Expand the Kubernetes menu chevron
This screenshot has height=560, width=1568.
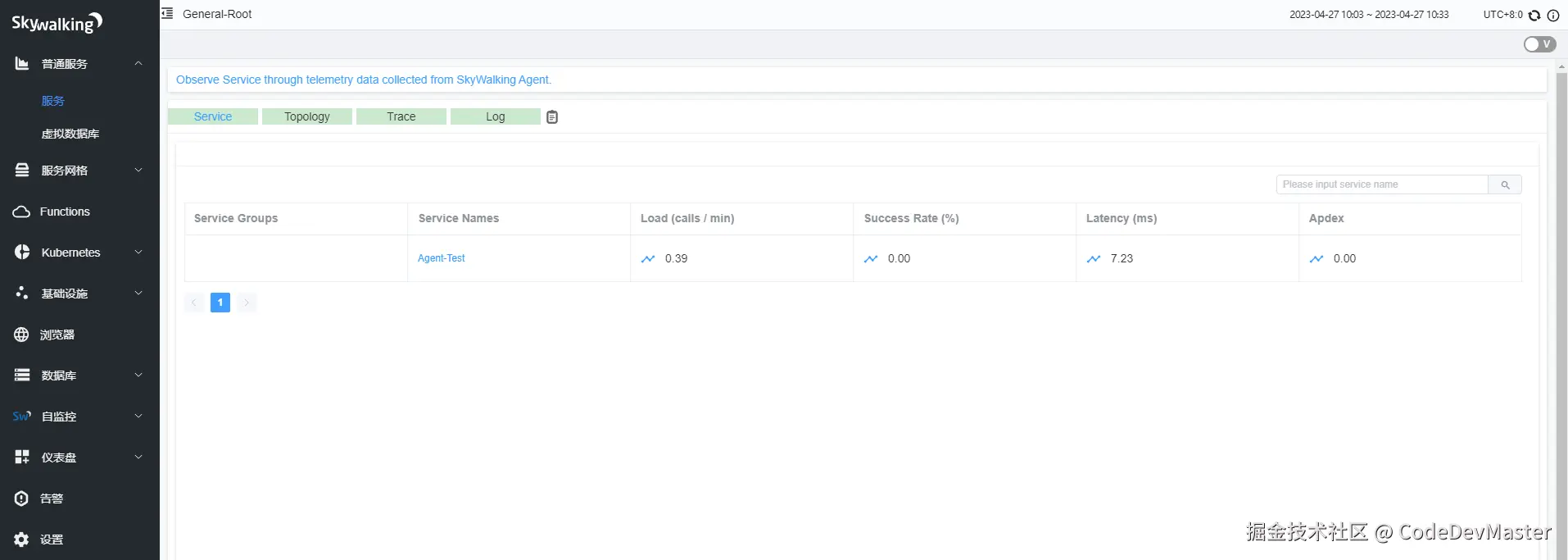pyautogui.click(x=138, y=252)
